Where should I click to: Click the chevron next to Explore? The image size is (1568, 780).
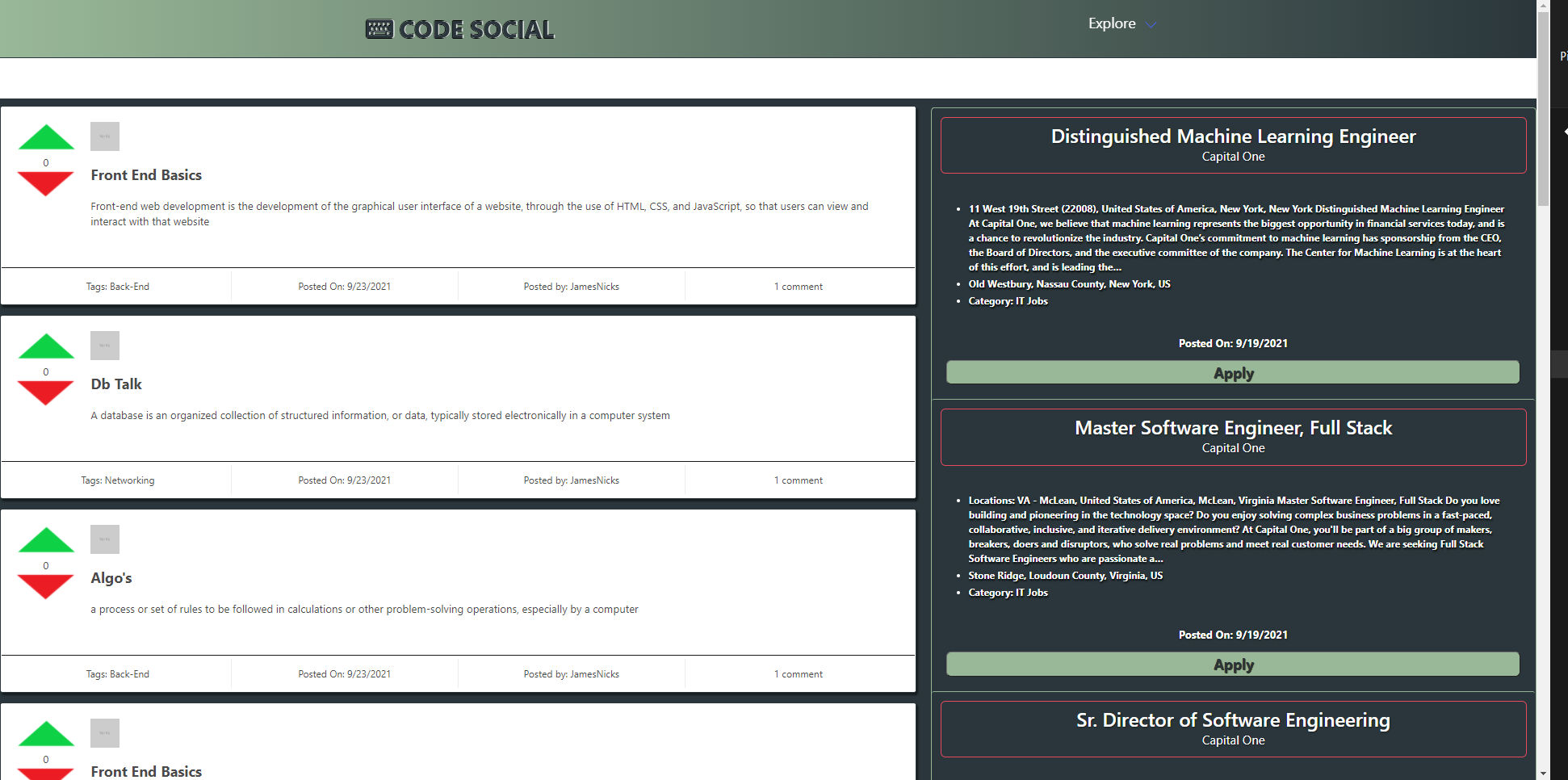[1151, 24]
